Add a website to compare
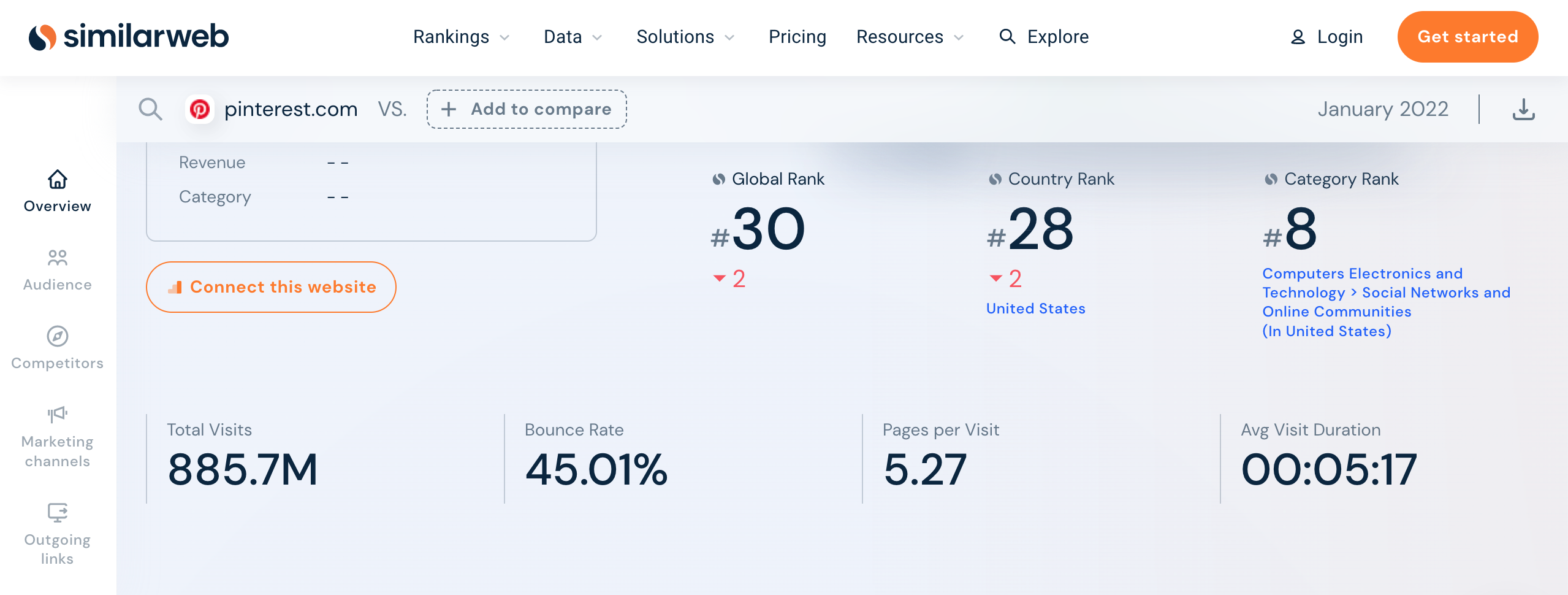This screenshot has height=595, width=1568. point(527,109)
